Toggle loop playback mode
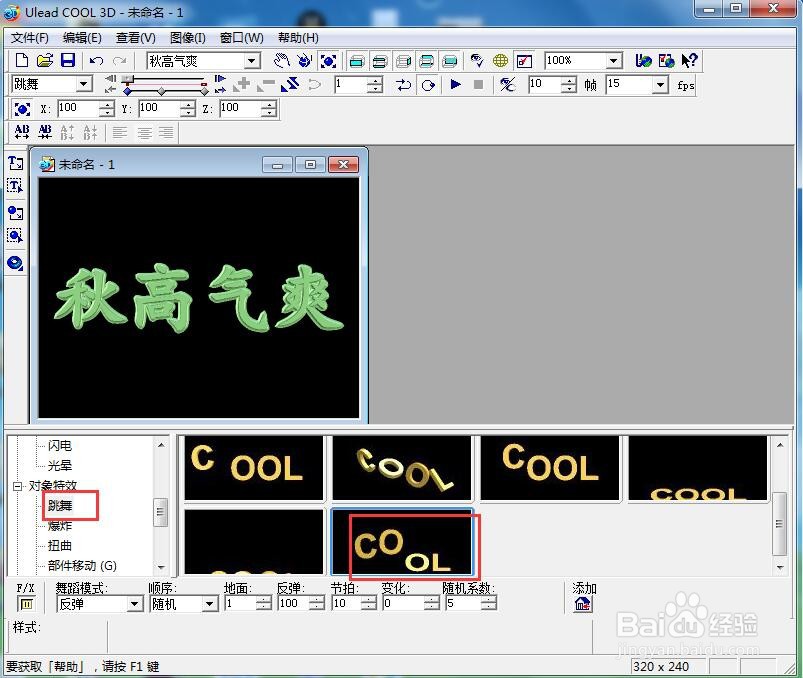The height and width of the screenshot is (678, 803). tap(428, 84)
